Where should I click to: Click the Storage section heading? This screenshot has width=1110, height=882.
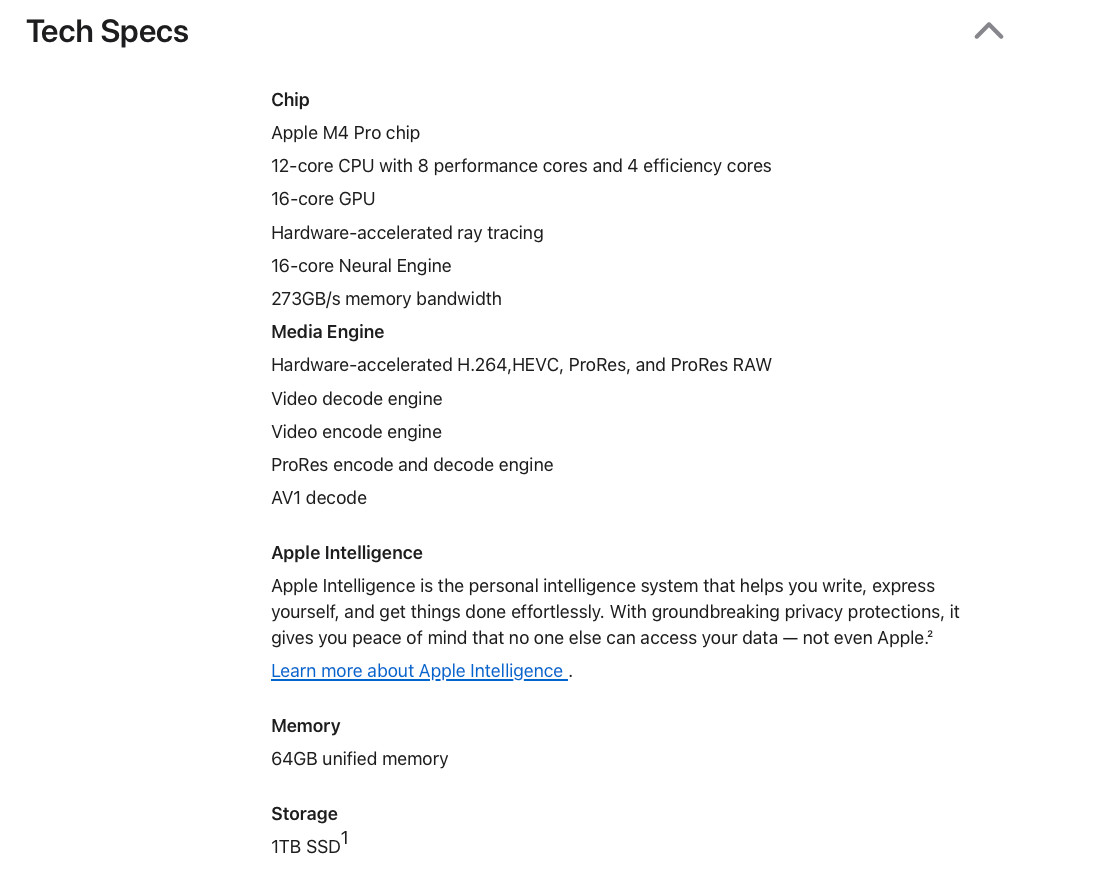[304, 814]
